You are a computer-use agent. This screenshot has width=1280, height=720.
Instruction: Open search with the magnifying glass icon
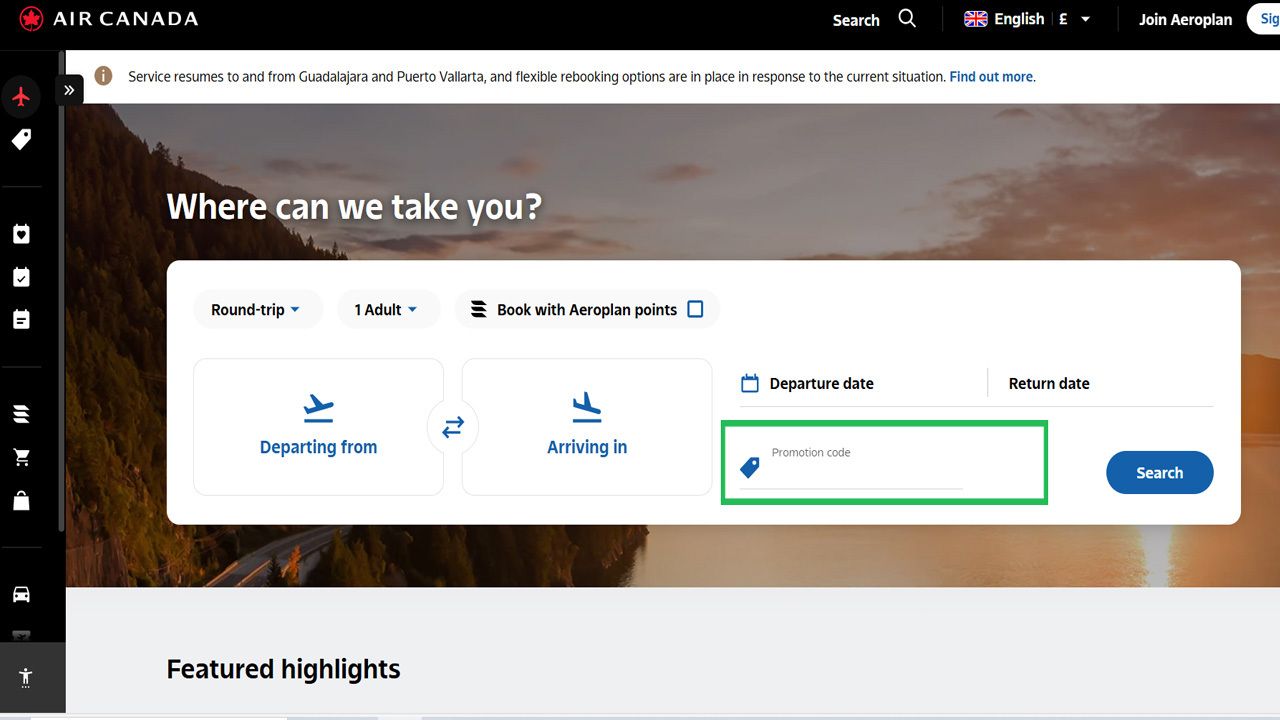point(906,18)
